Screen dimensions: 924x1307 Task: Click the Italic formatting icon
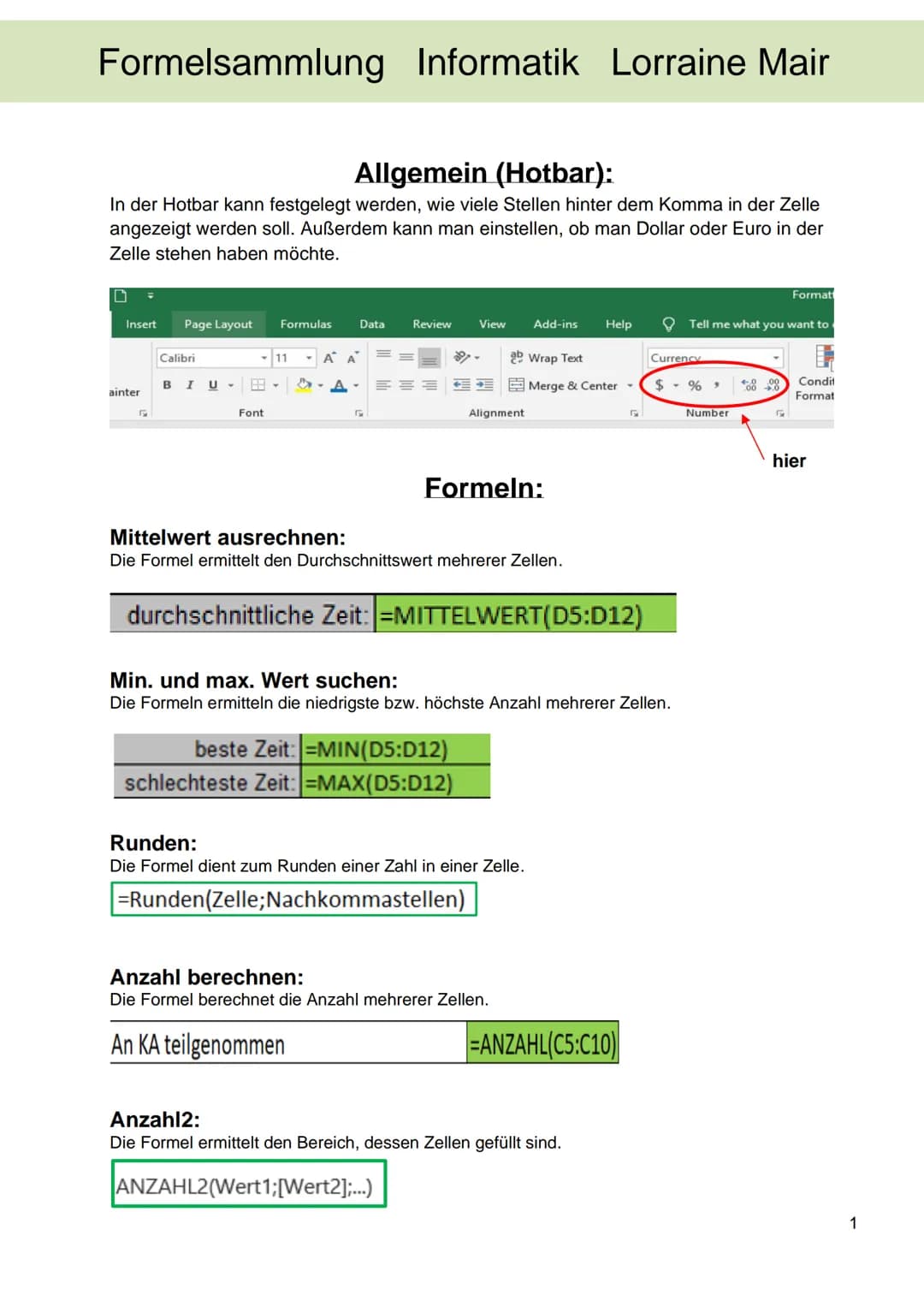[x=190, y=385]
